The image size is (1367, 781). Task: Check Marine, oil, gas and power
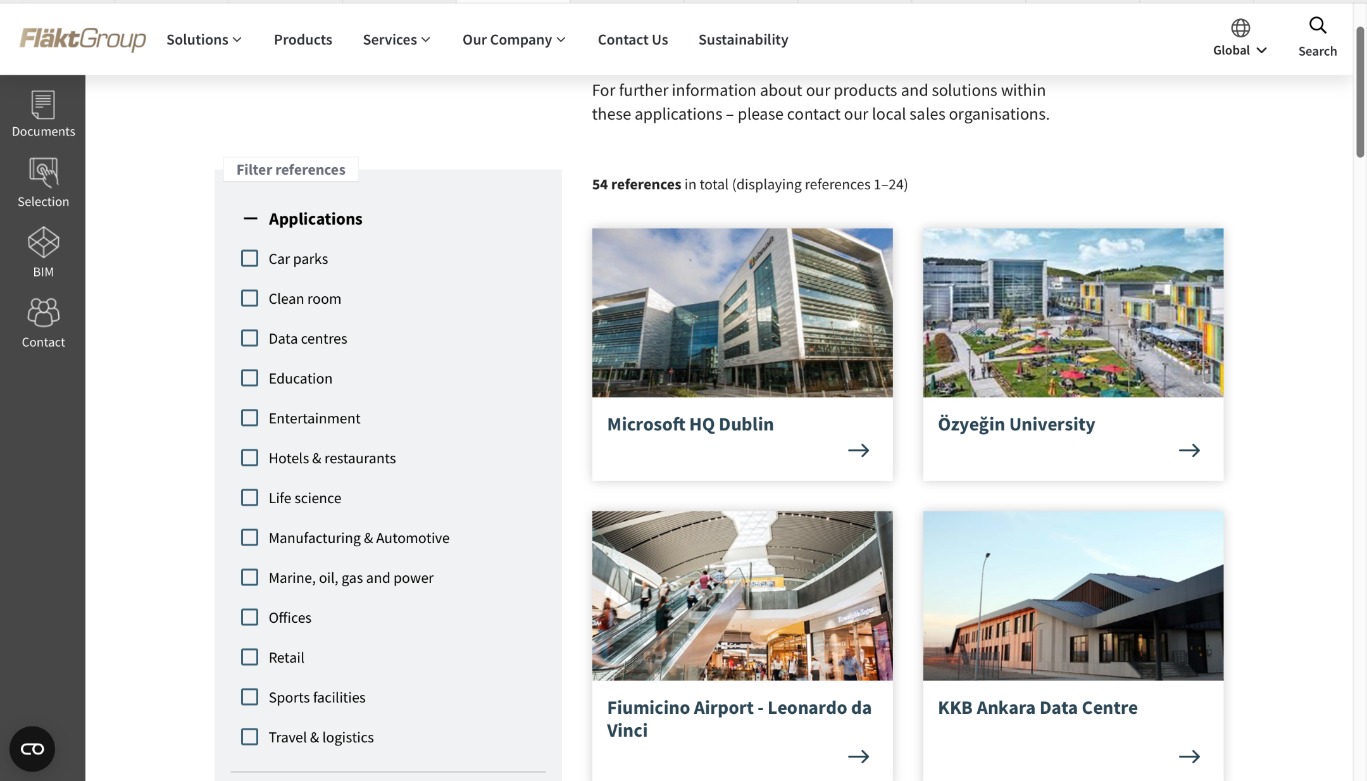pos(250,577)
